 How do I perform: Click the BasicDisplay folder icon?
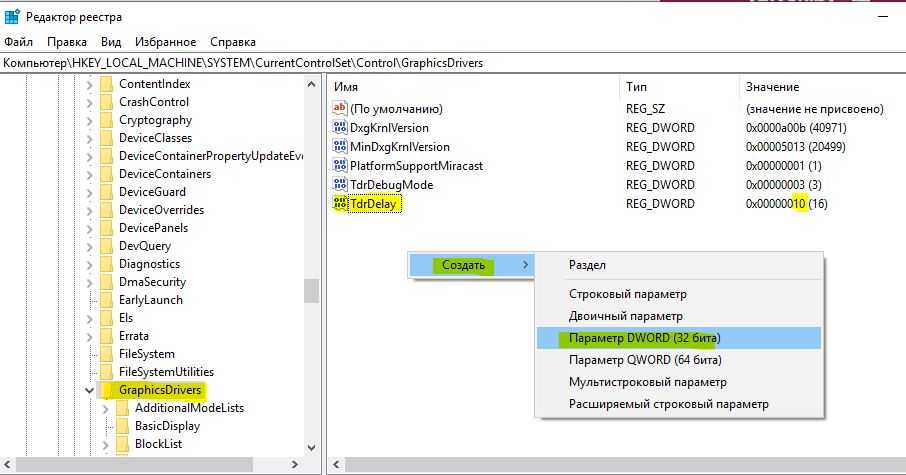tap(122, 425)
